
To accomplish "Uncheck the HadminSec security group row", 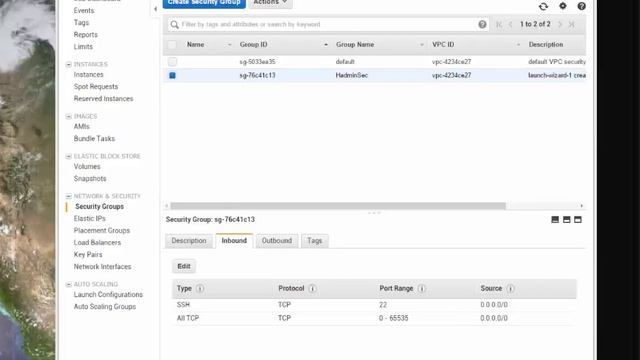I will pos(172,76).
